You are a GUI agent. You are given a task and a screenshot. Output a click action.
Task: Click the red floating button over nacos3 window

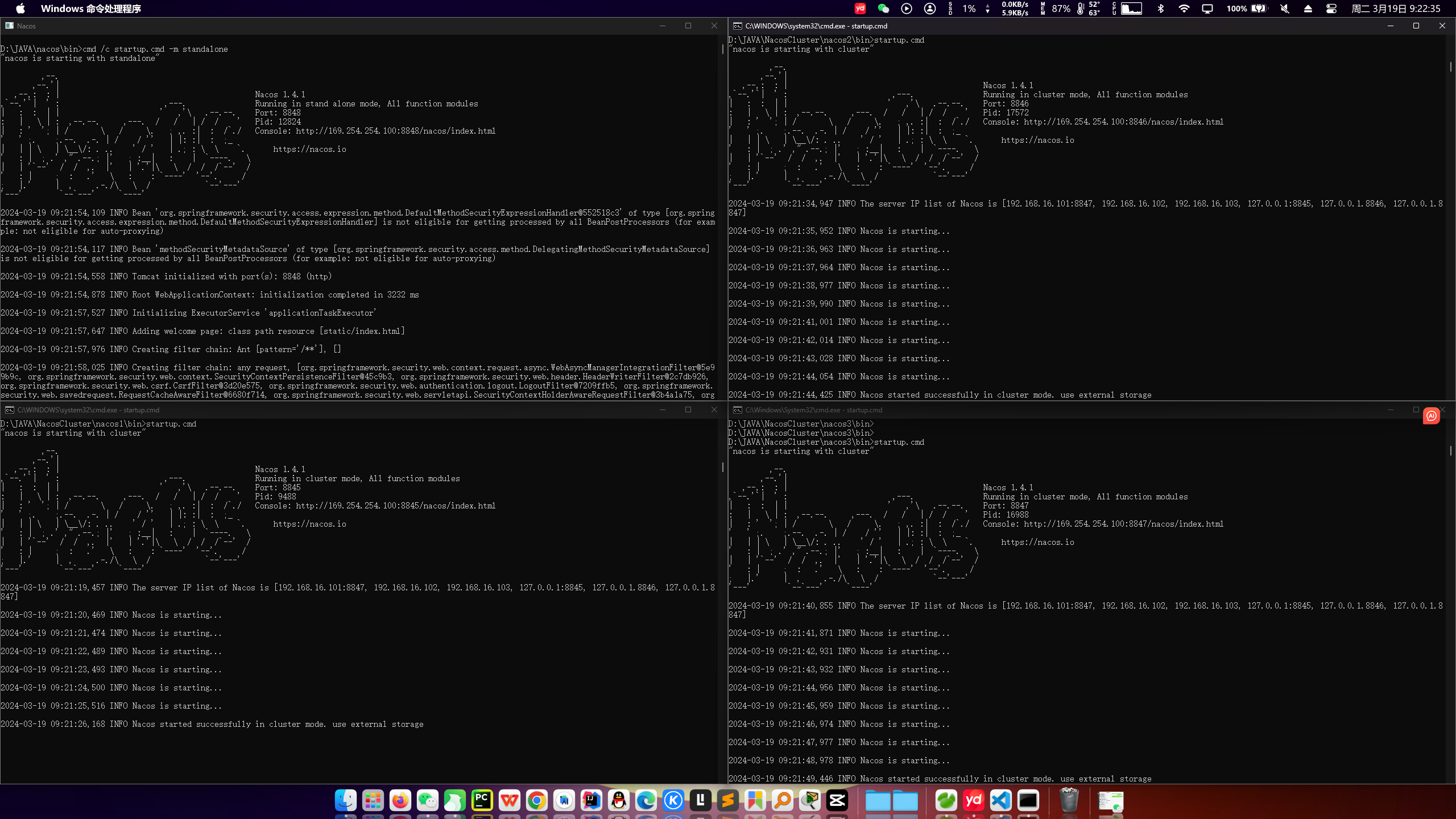point(1432,416)
